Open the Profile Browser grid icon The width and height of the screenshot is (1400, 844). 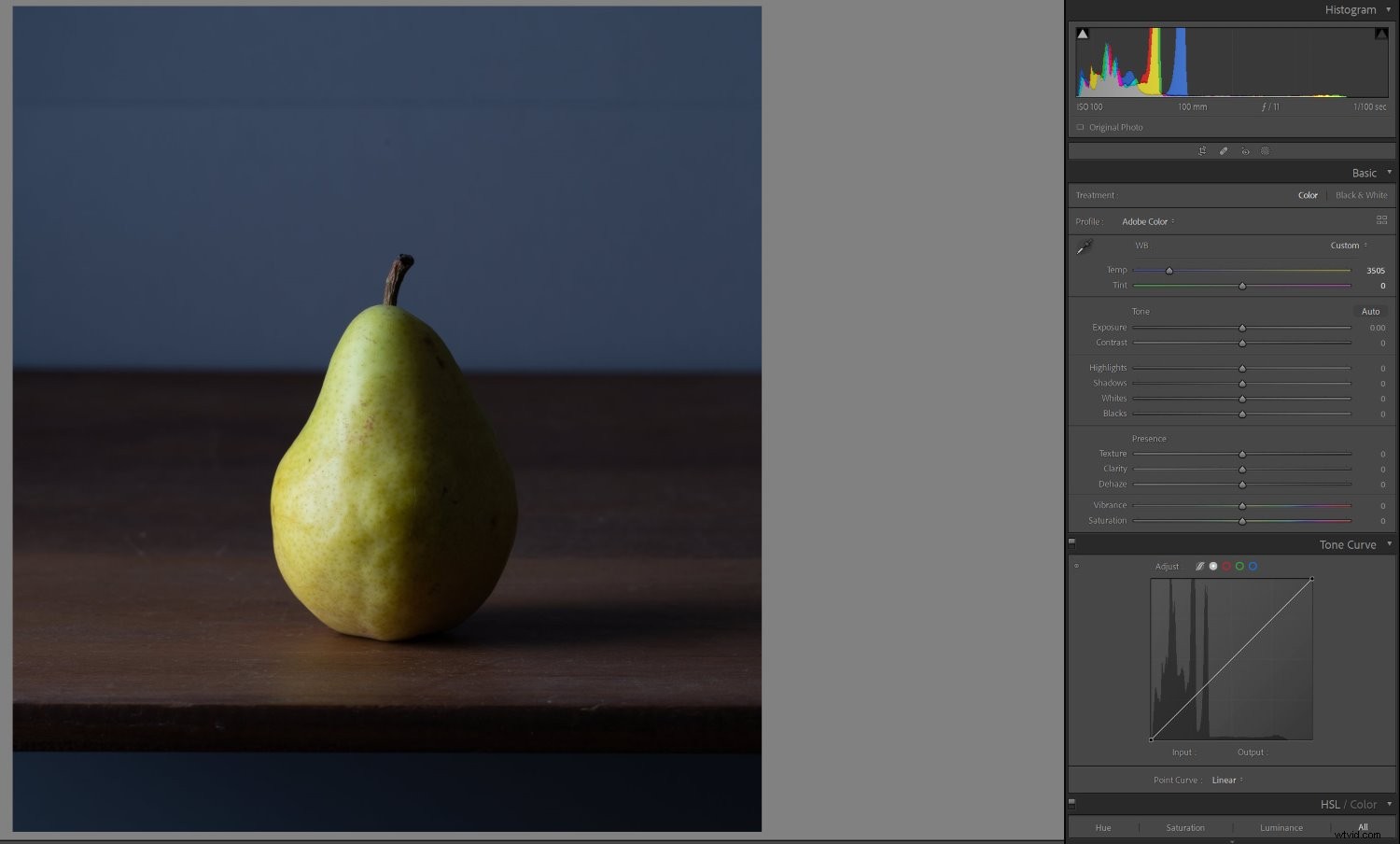(x=1382, y=220)
